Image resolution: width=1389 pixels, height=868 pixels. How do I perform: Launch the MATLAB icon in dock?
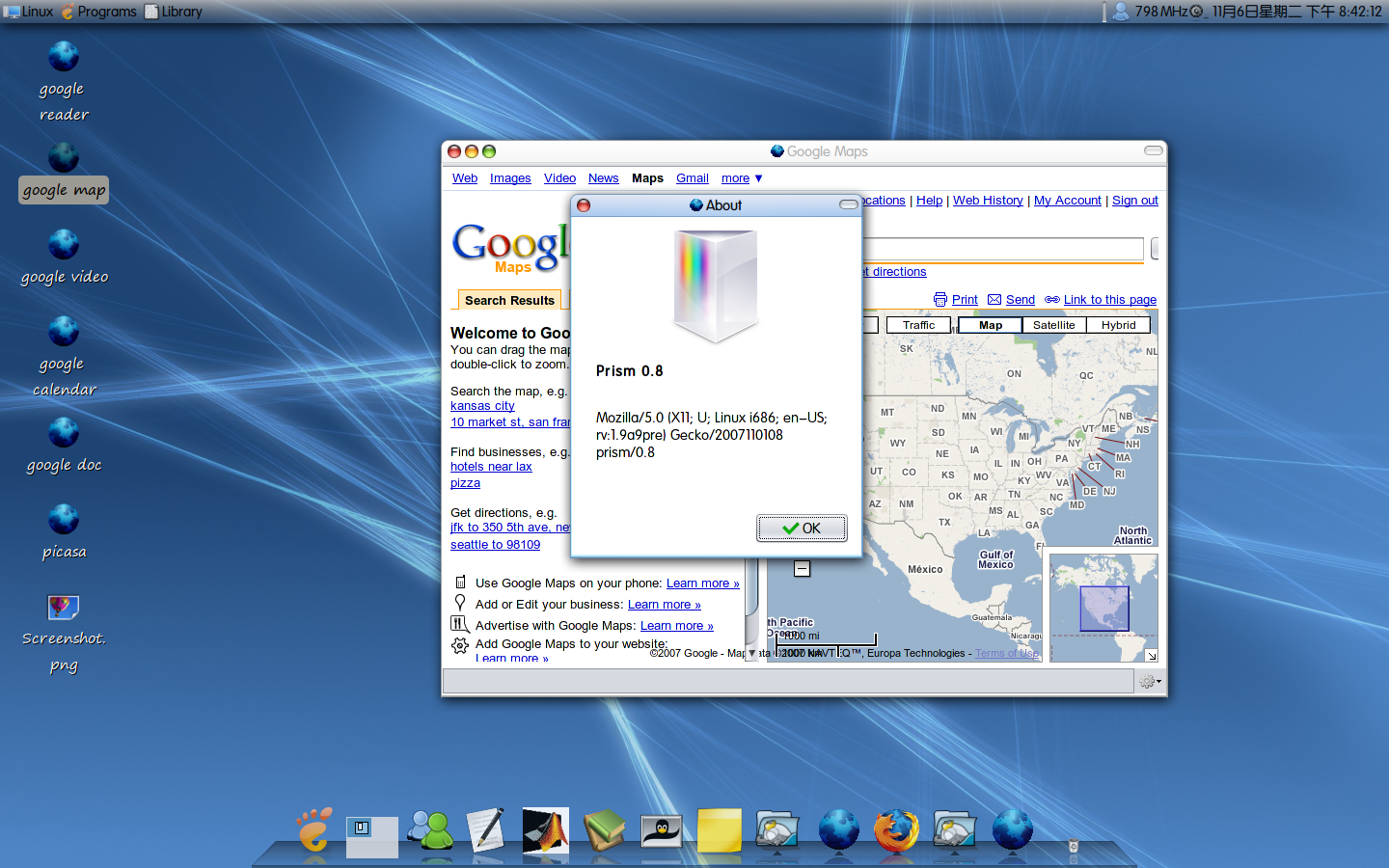(546, 830)
